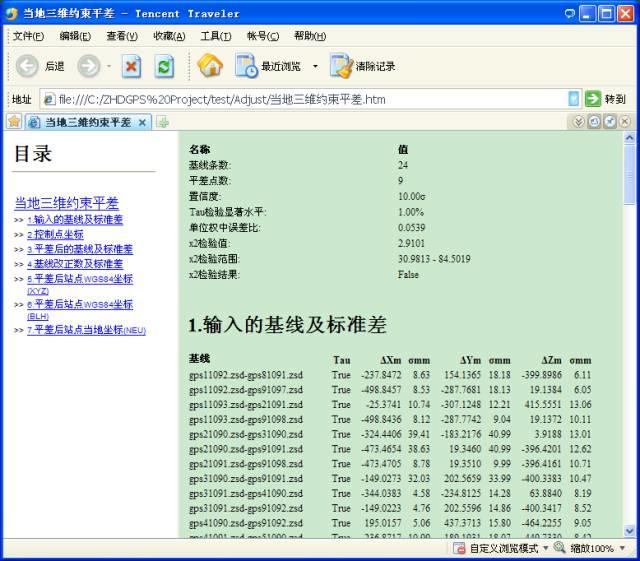Follow link 3.平差后的基线及标准差
This screenshot has width=640, height=561.
click(x=80, y=249)
